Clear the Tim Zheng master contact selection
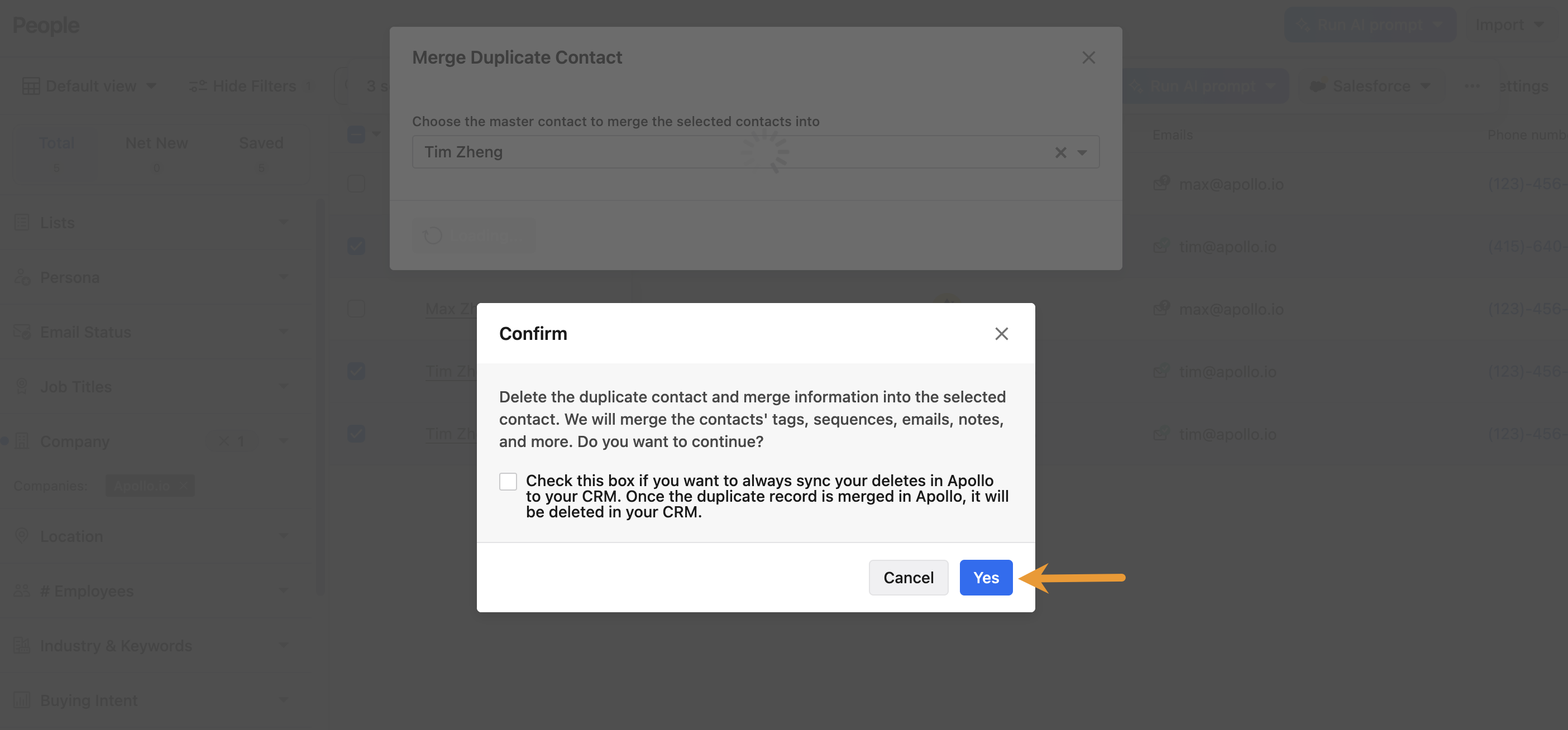The image size is (1568, 730). 1060,152
